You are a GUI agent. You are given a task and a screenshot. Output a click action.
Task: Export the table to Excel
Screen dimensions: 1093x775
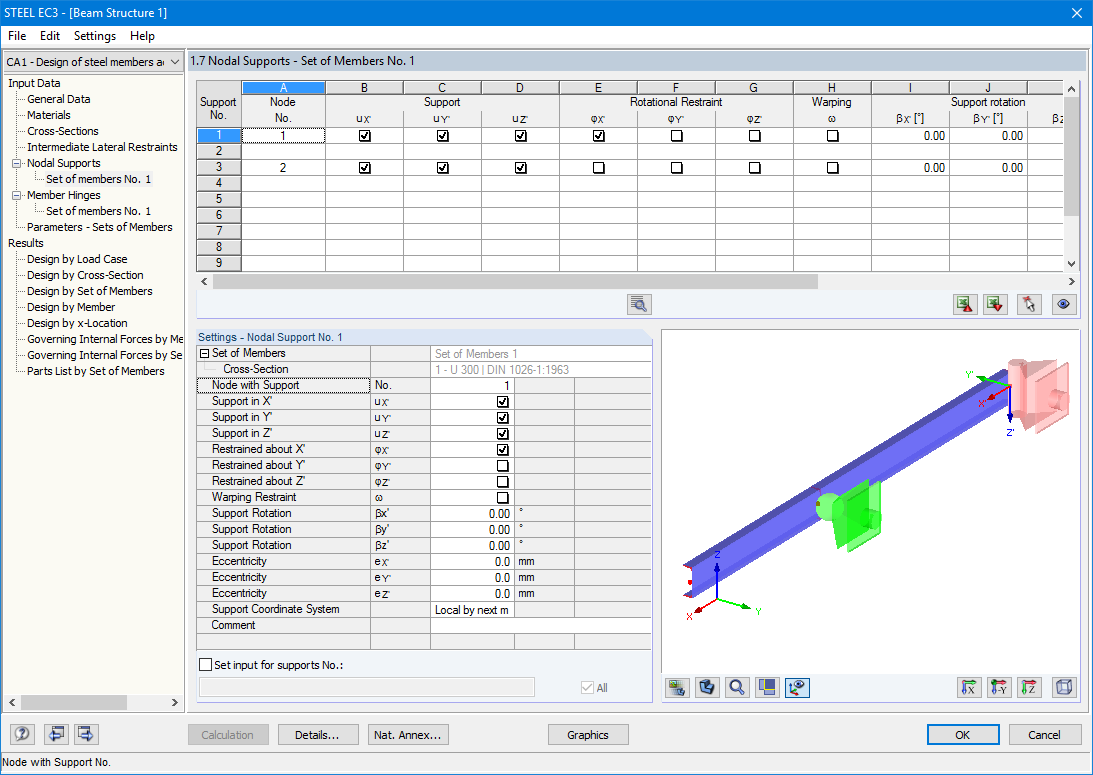pos(964,304)
